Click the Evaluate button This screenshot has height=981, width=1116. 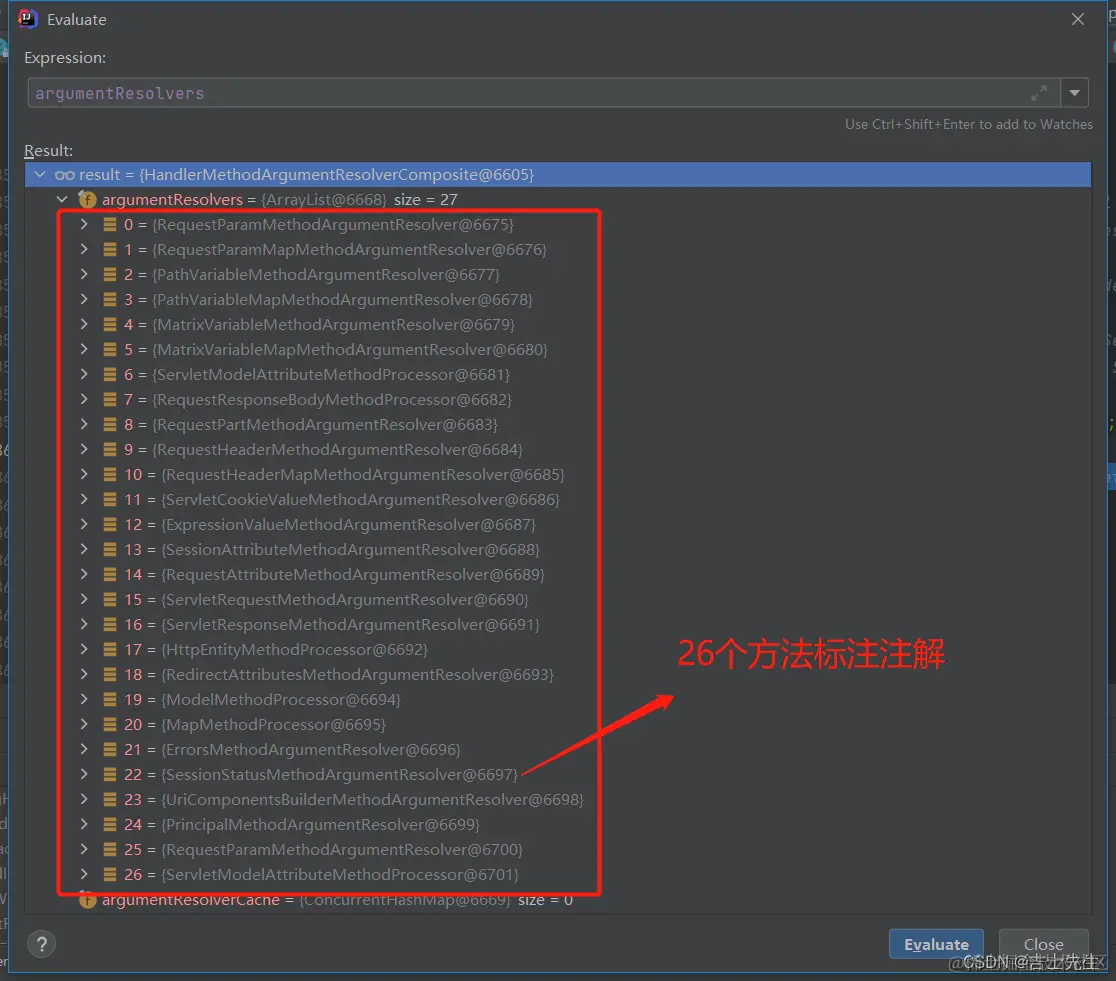tap(936, 944)
